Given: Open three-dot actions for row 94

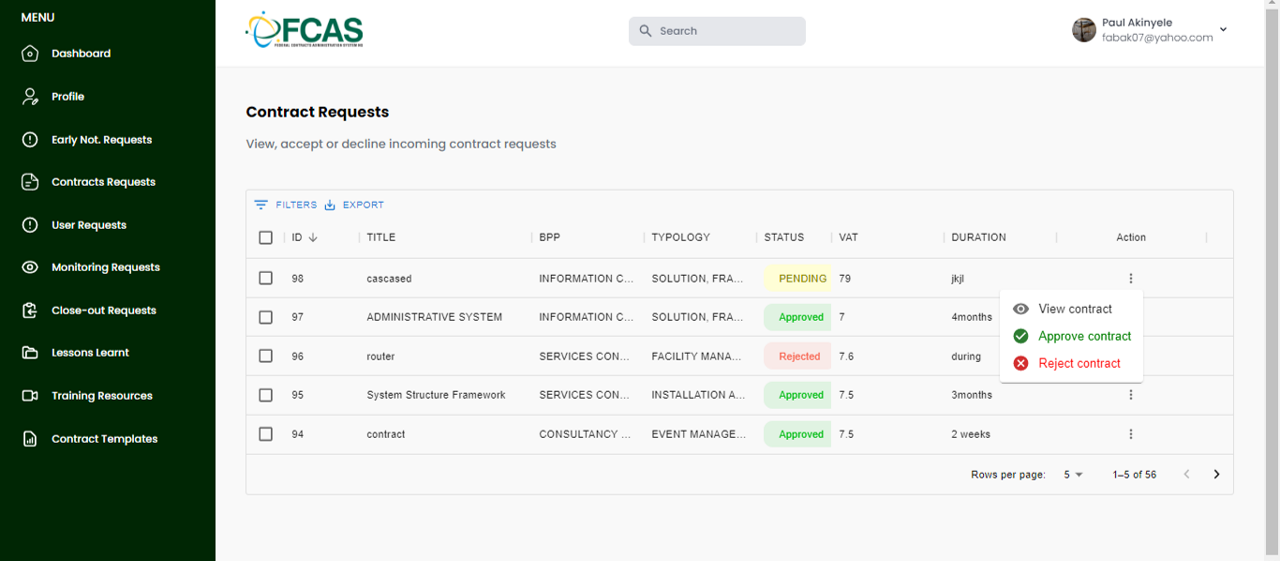Looking at the screenshot, I should (1131, 434).
